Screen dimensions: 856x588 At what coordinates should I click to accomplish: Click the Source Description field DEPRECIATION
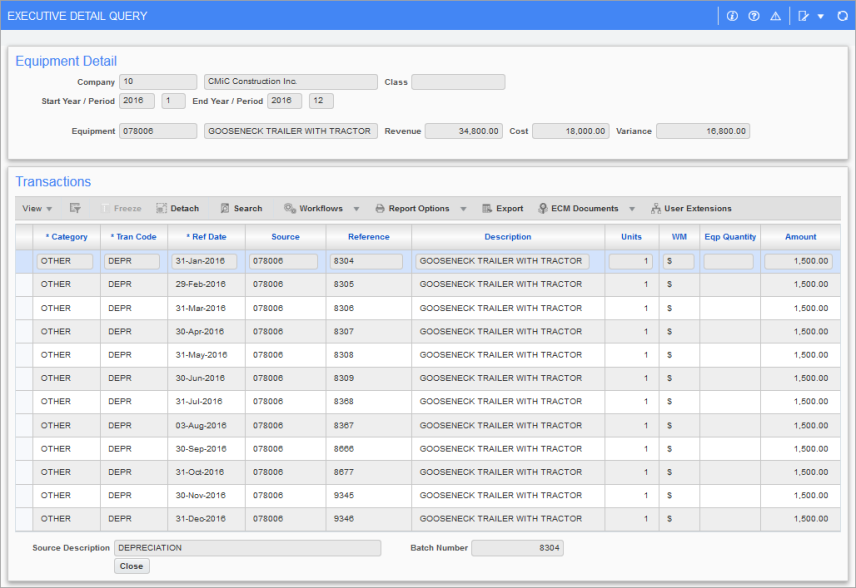(x=247, y=548)
